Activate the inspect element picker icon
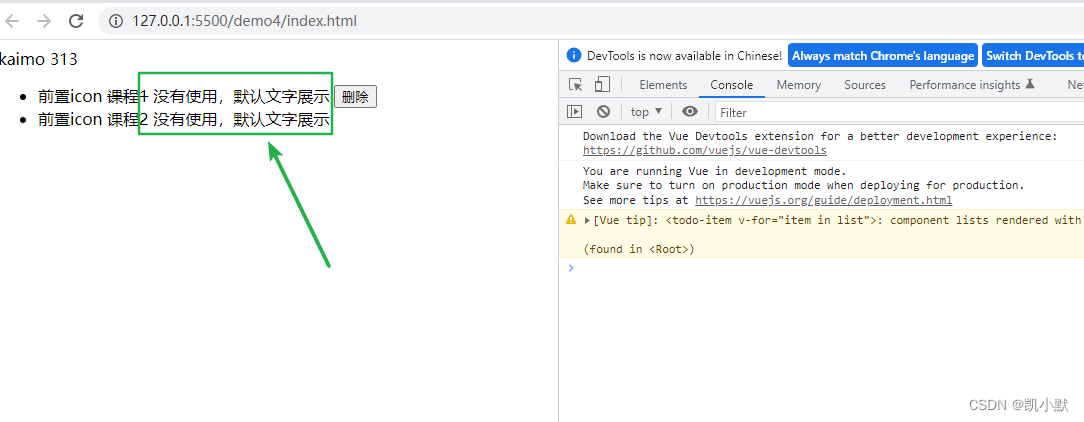1084x422 pixels. click(x=575, y=84)
